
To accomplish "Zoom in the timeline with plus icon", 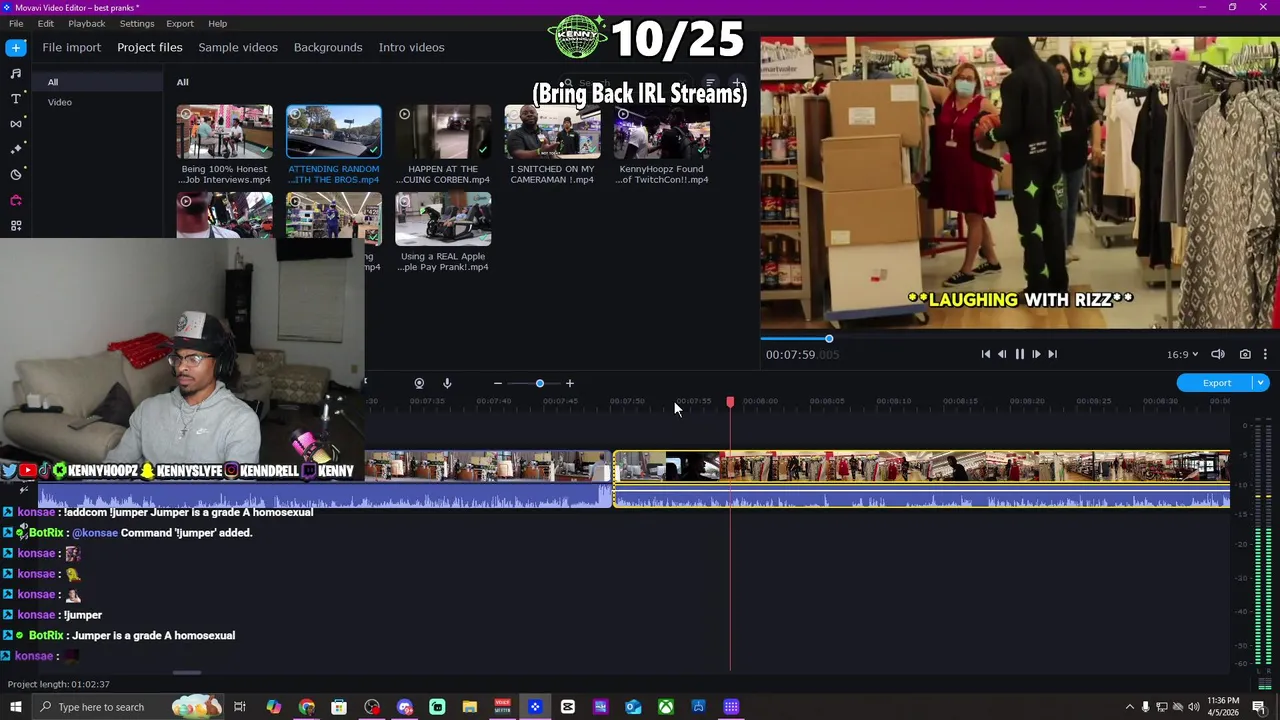I will [570, 383].
